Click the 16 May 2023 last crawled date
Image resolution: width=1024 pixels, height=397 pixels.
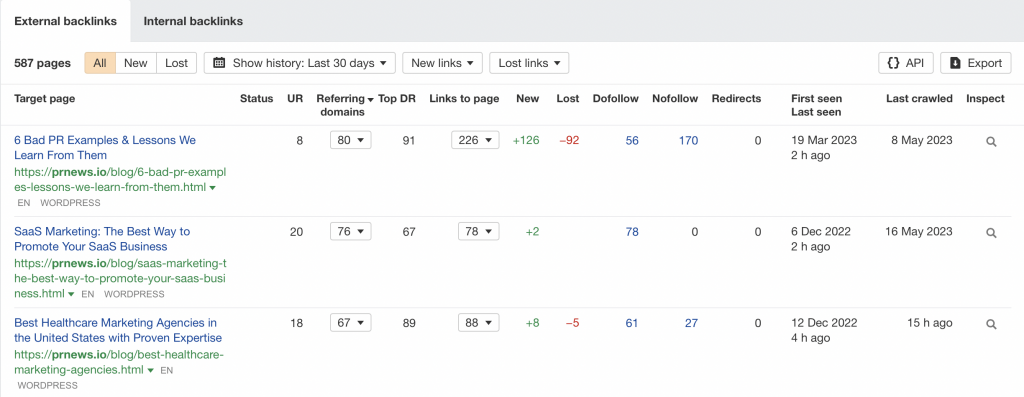919,232
